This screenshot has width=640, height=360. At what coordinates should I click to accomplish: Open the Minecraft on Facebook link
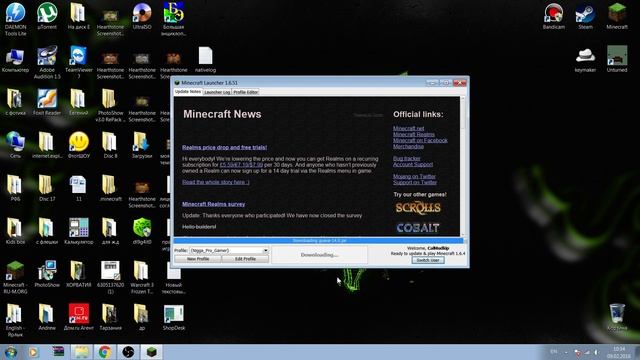[420, 140]
